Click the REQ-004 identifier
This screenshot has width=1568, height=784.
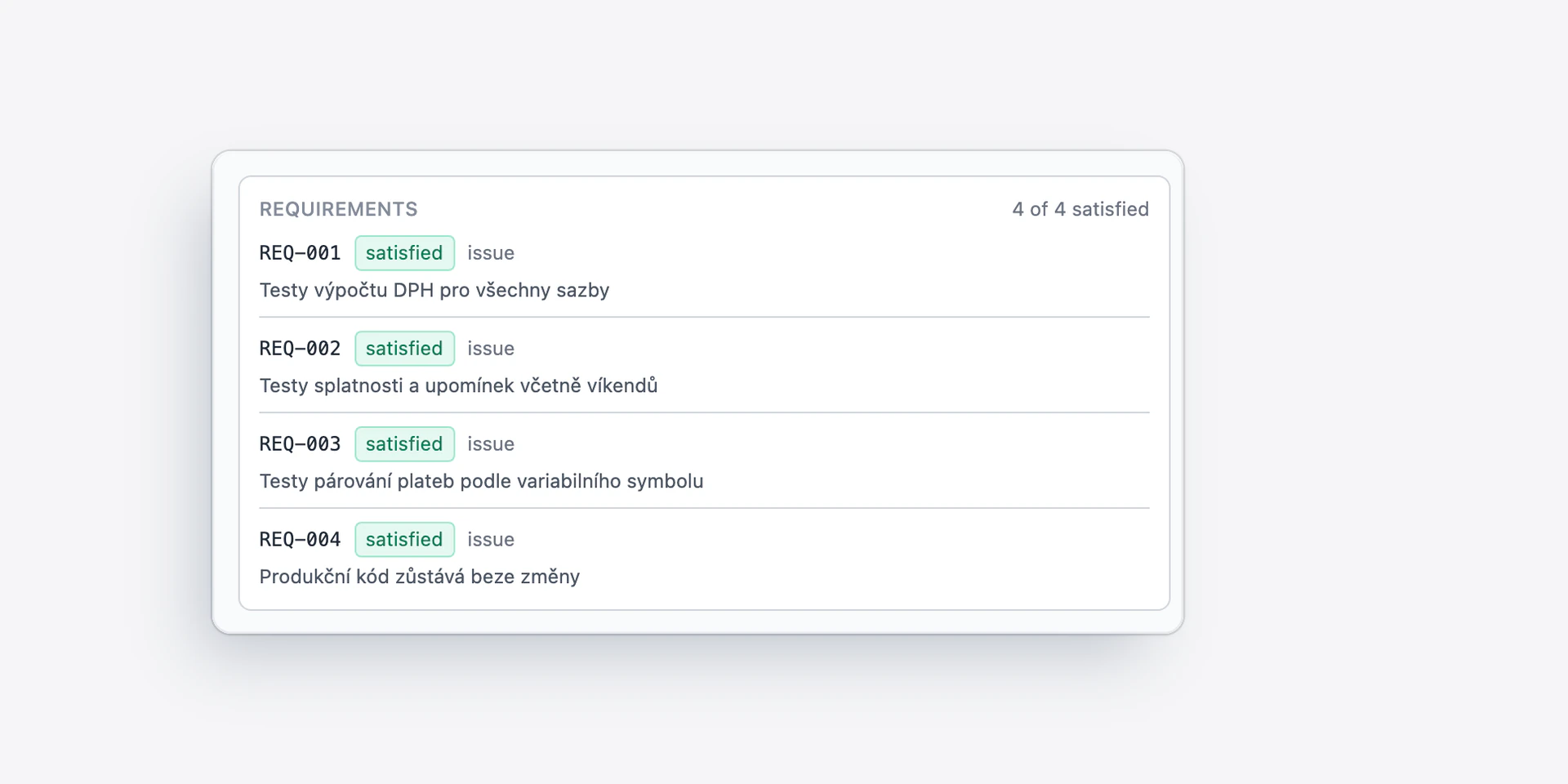(x=300, y=540)
